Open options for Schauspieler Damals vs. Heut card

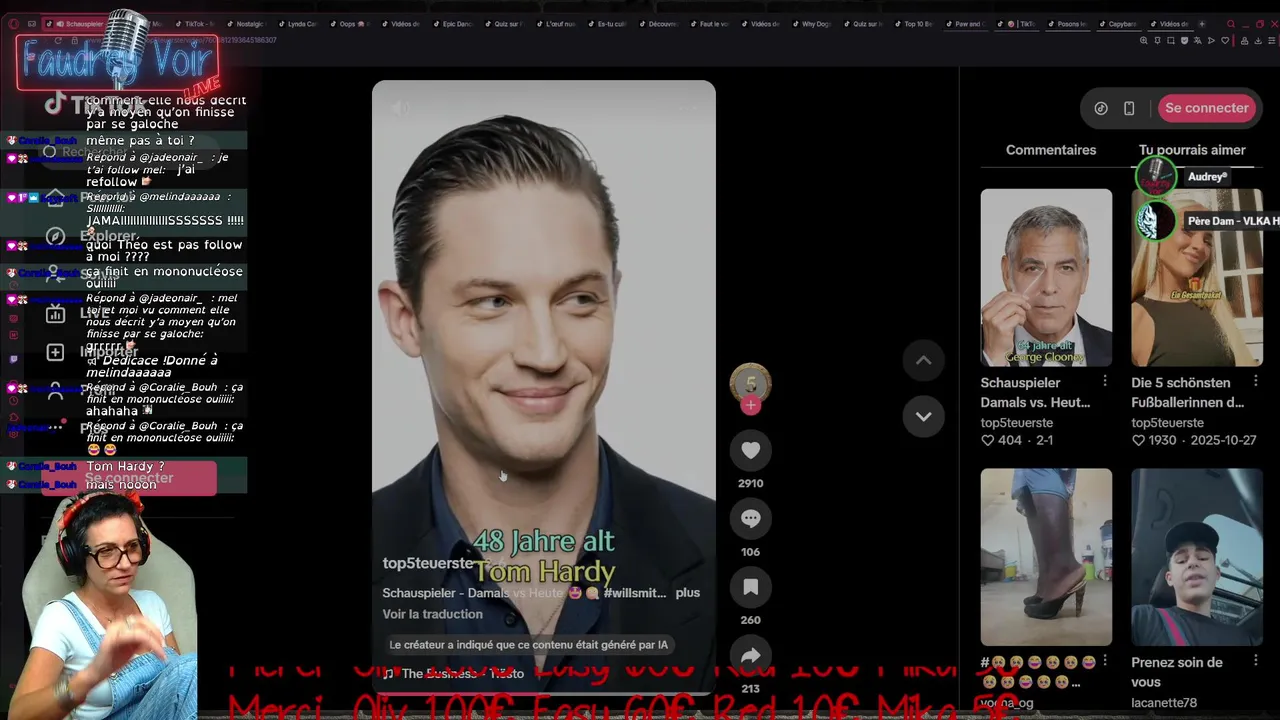(x=1105, y=381)
